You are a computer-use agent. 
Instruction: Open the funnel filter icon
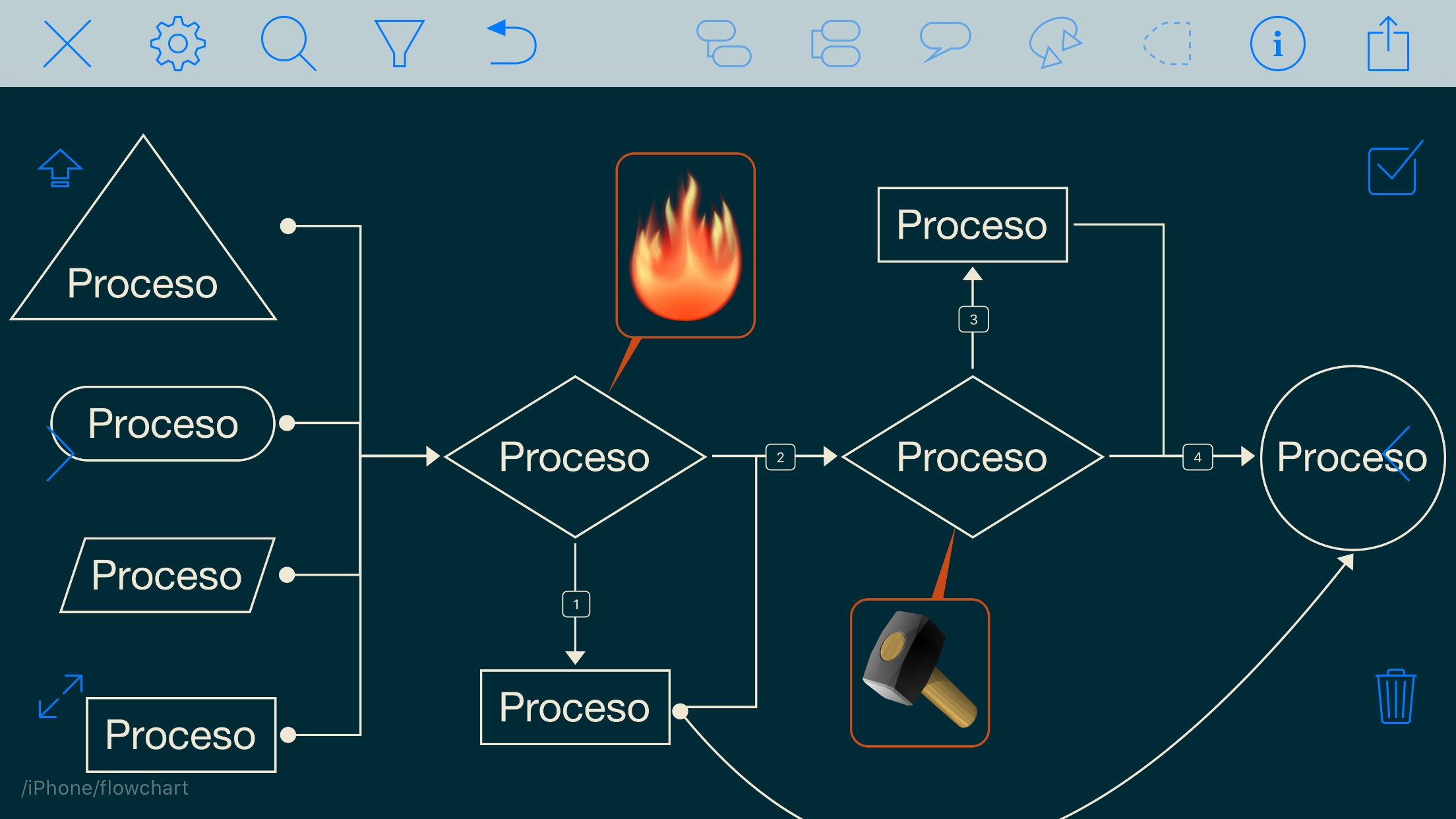(398, 44)
